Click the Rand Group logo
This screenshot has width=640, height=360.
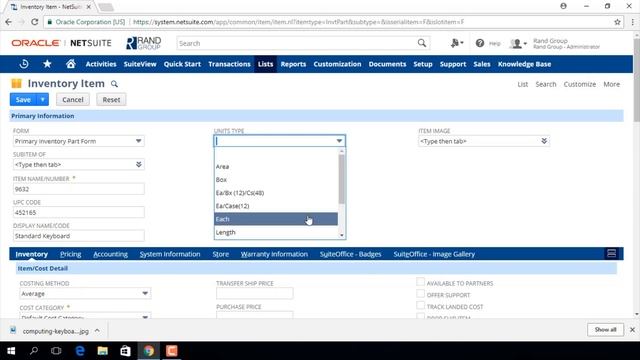tap(144, 43)
